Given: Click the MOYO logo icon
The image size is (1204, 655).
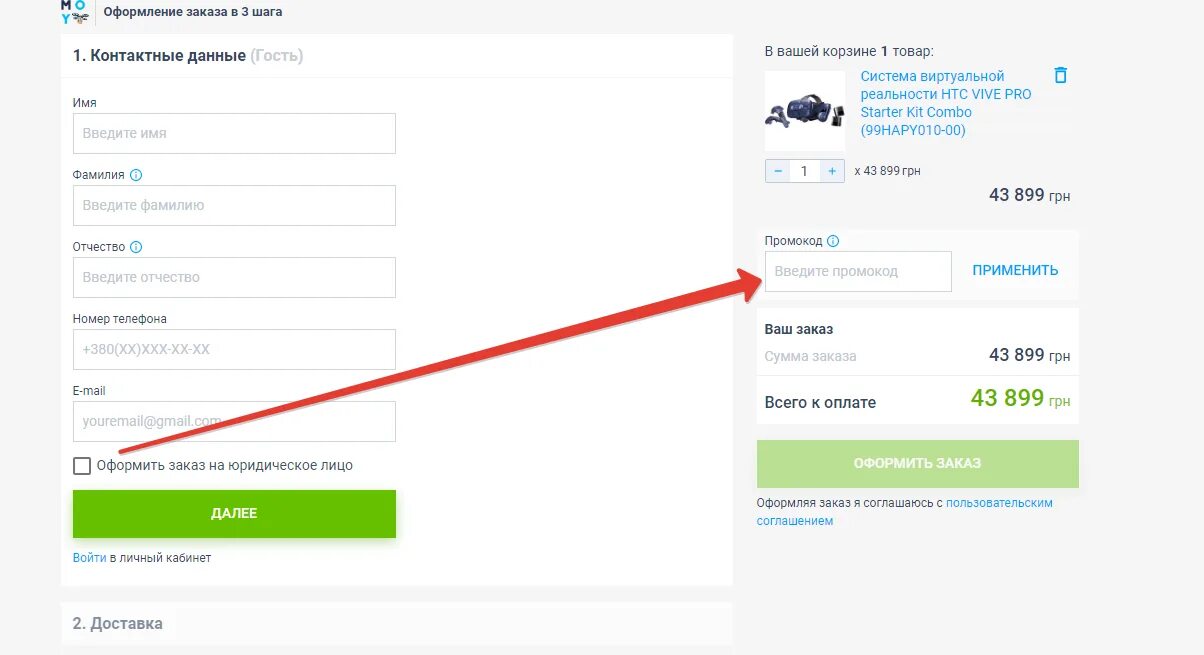Looking at the screenshot, I should [x=73, y=11].
